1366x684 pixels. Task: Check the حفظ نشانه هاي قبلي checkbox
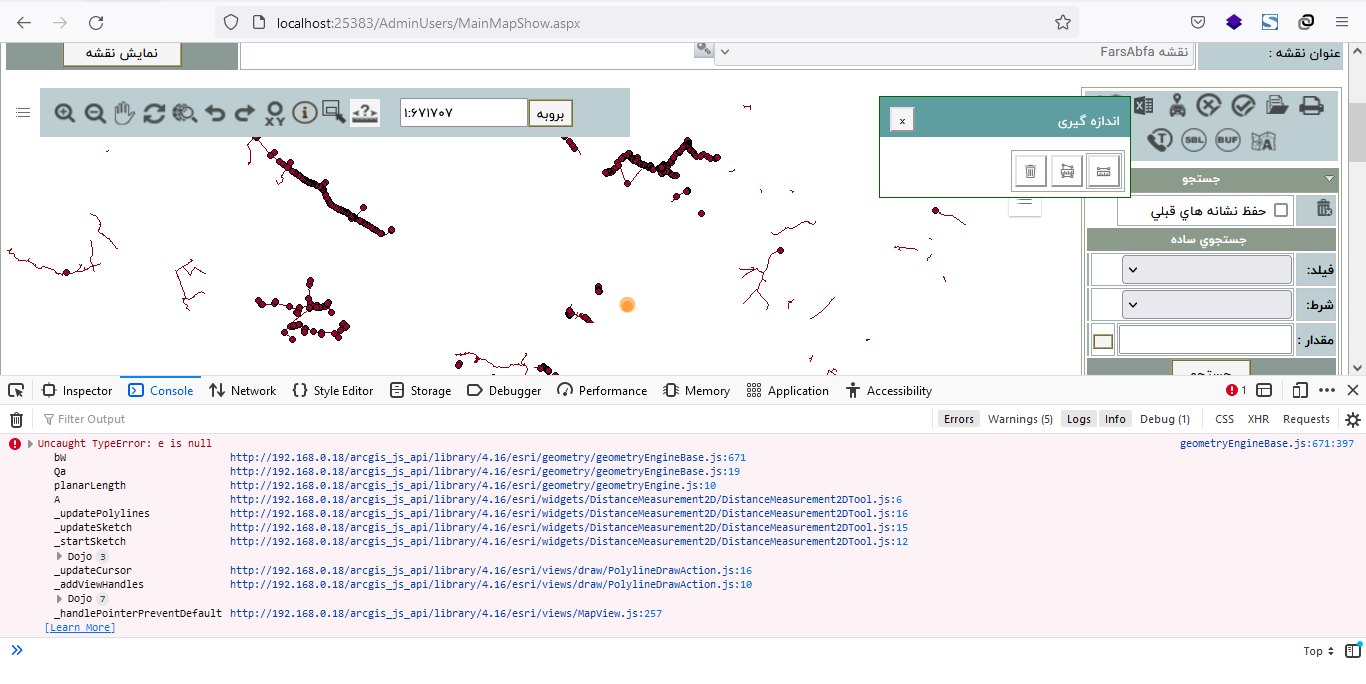tap(1281, 211)
